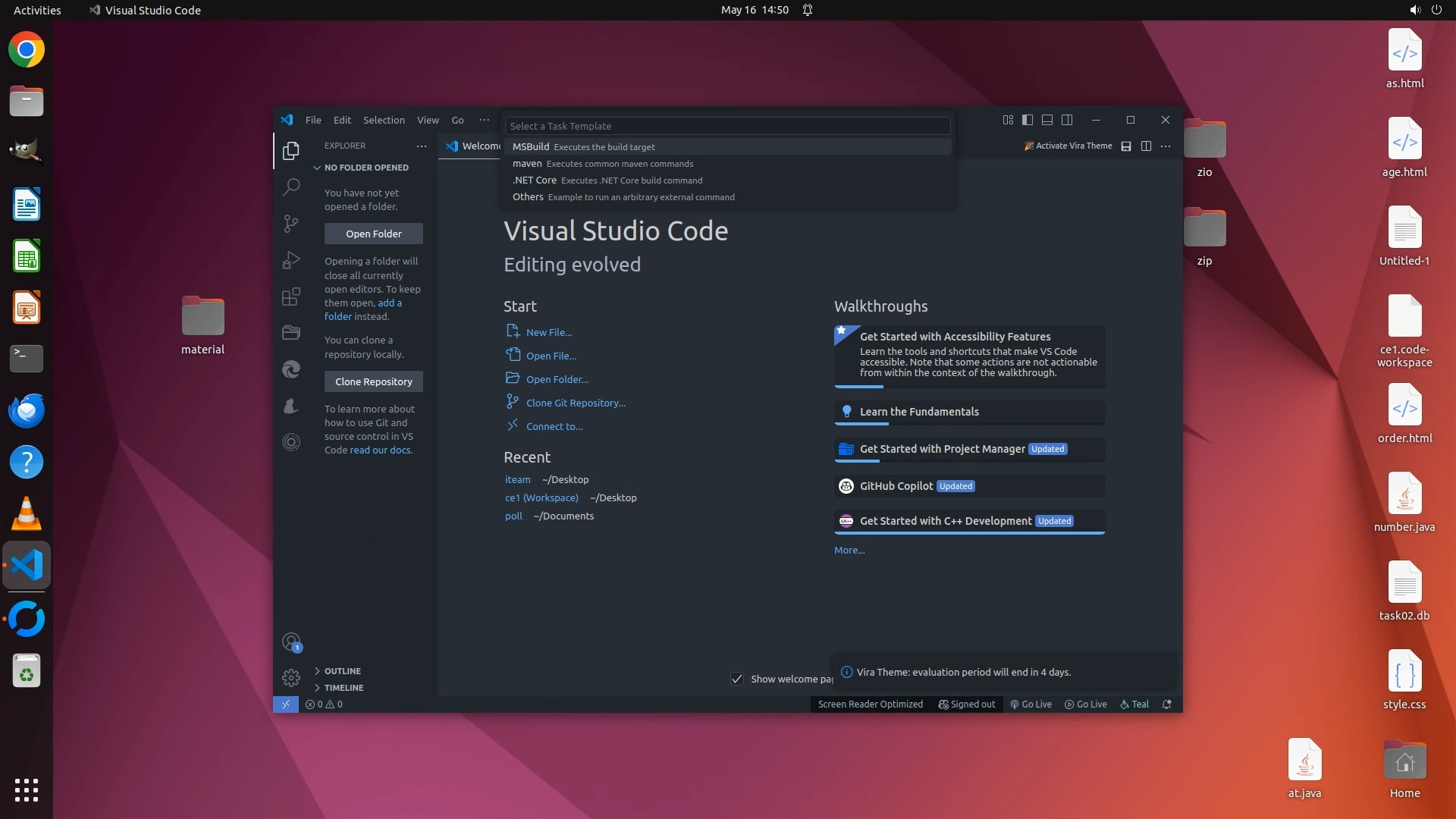Open the Extensions view icon
The width and height of the screenshot is (1456, 819).
click(291, 297)
